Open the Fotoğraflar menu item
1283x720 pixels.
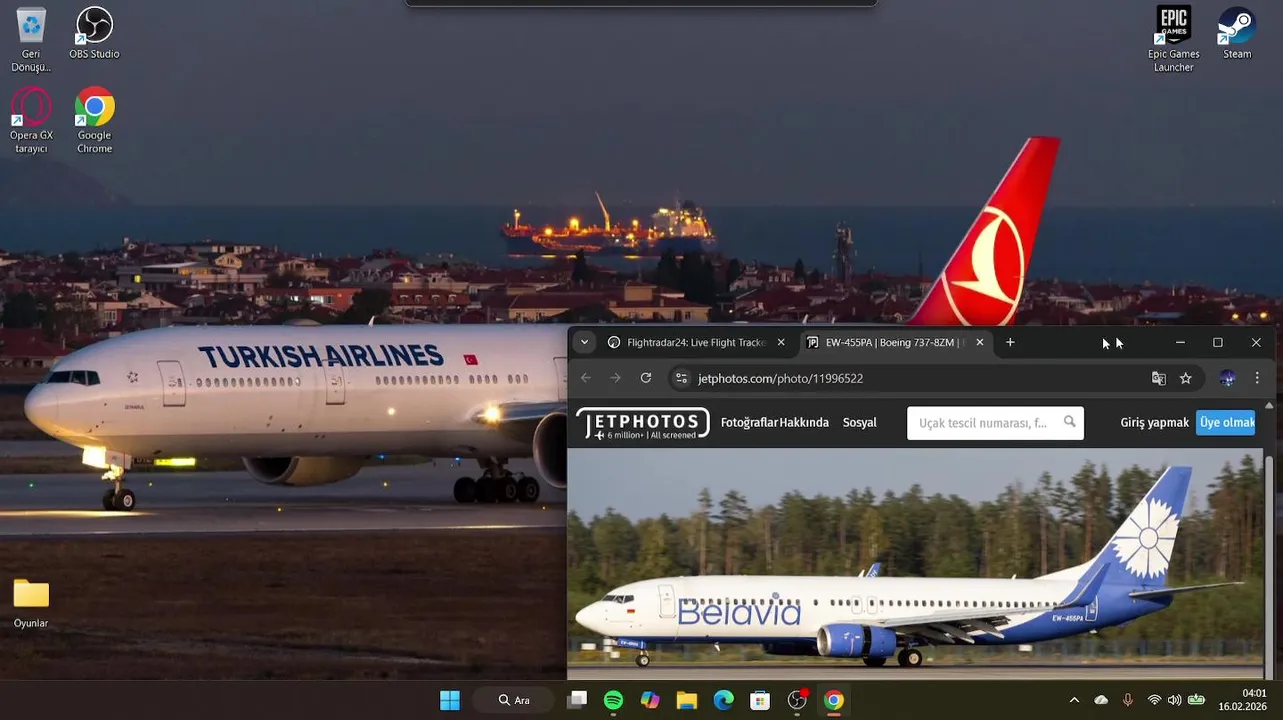tap(748, 423)
